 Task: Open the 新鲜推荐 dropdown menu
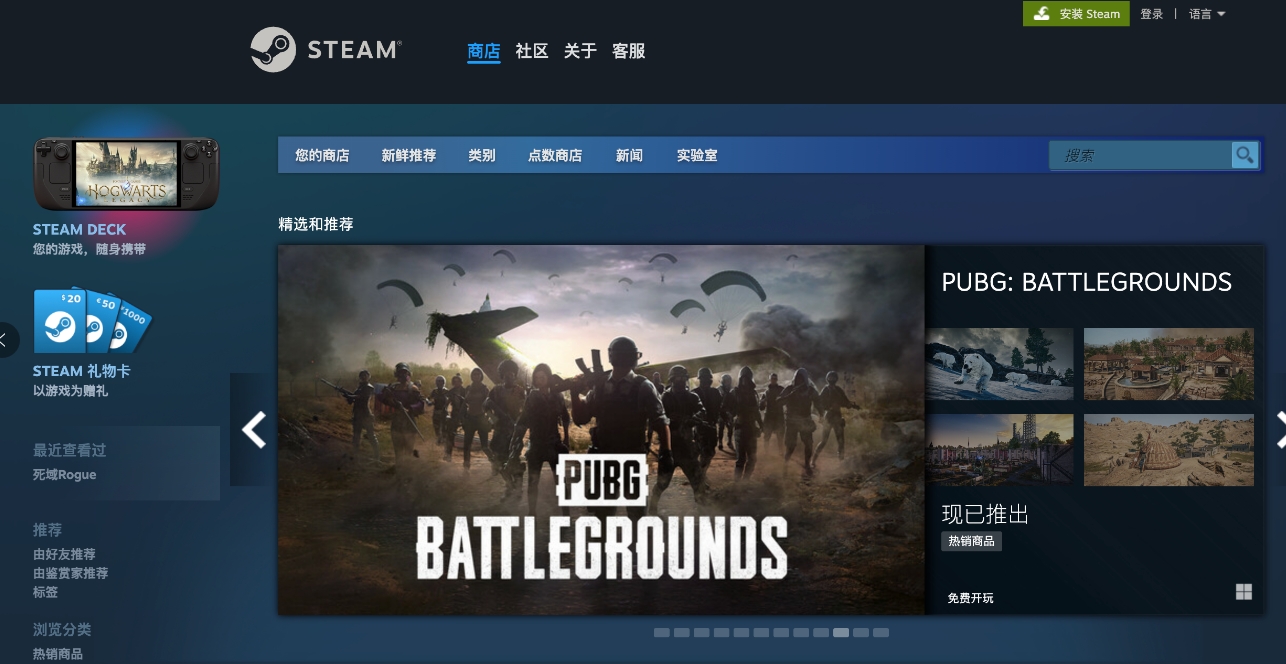(408, 156)
